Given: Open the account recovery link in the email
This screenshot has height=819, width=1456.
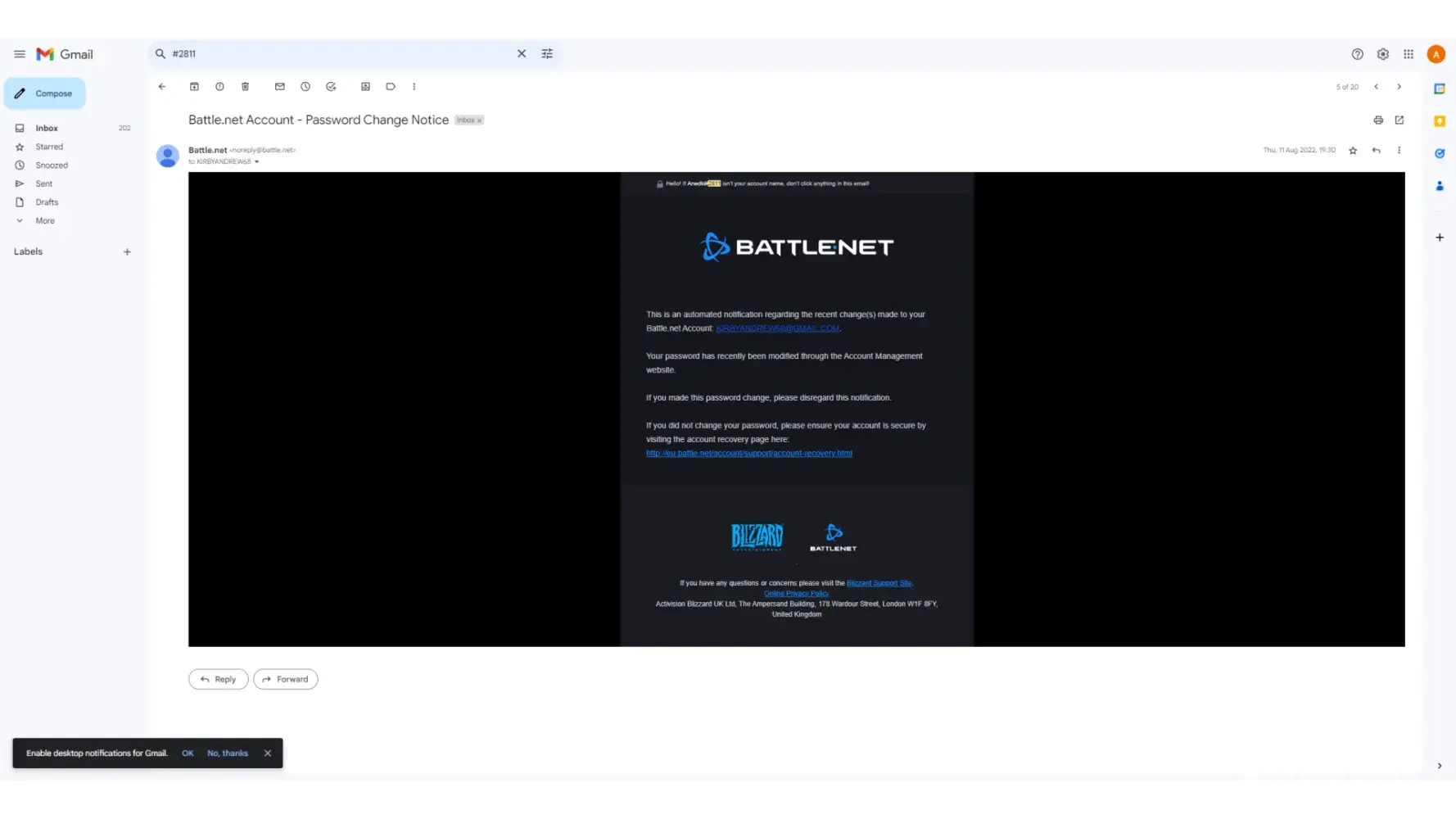Looking at the screenshot, I should pos(748,454).
